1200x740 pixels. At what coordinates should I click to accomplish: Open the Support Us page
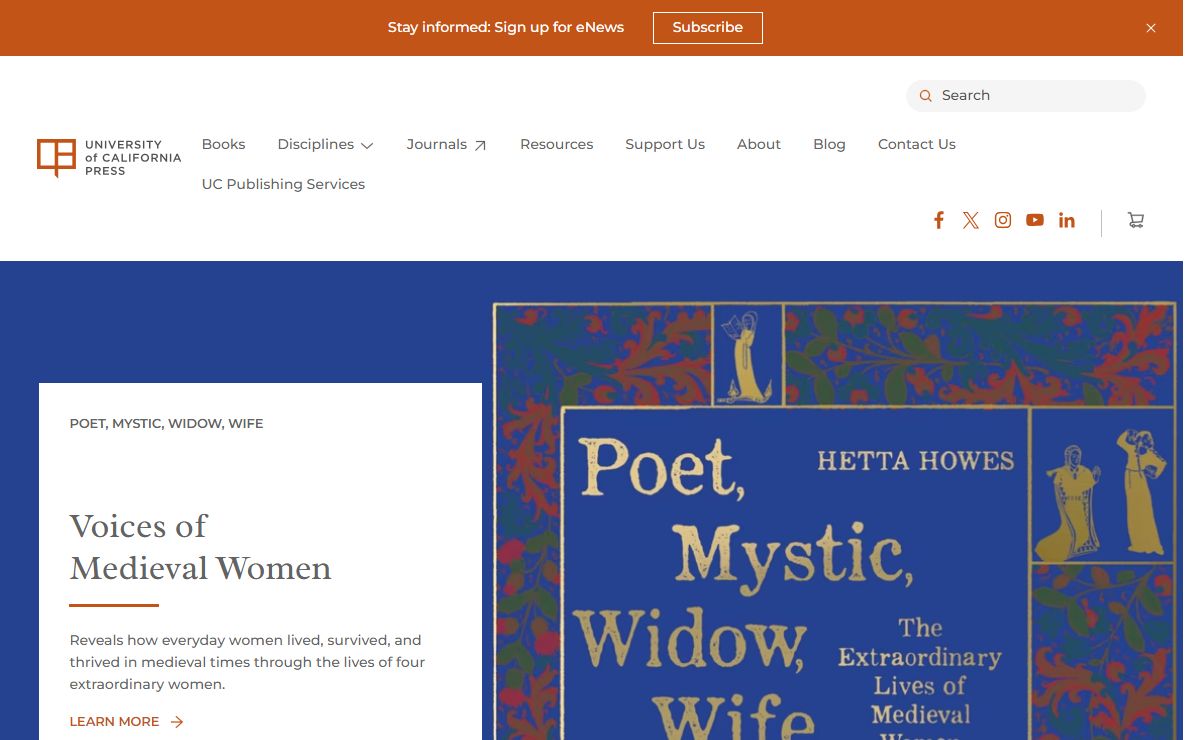665,144
